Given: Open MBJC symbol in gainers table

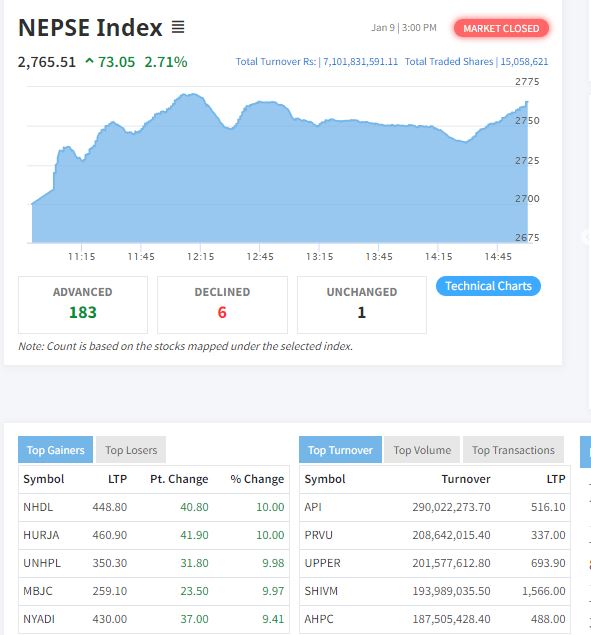Looking at the screenshot, I should tap(38, 591).
